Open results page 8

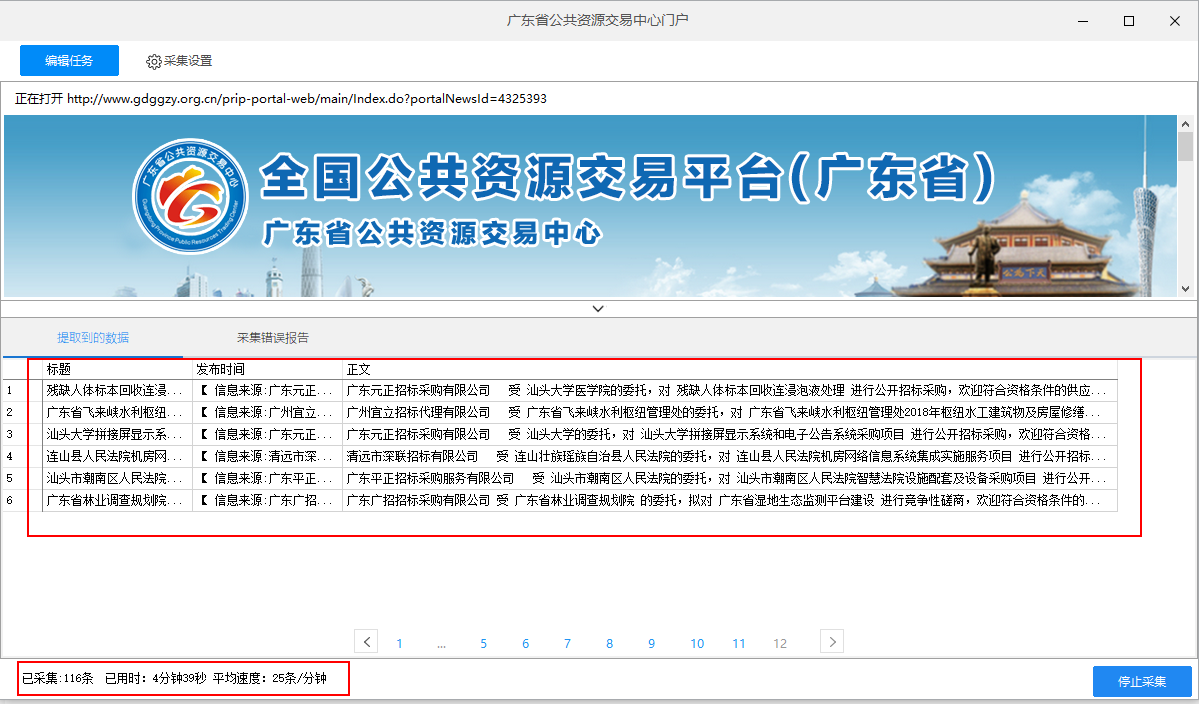[x=609, y=644]
